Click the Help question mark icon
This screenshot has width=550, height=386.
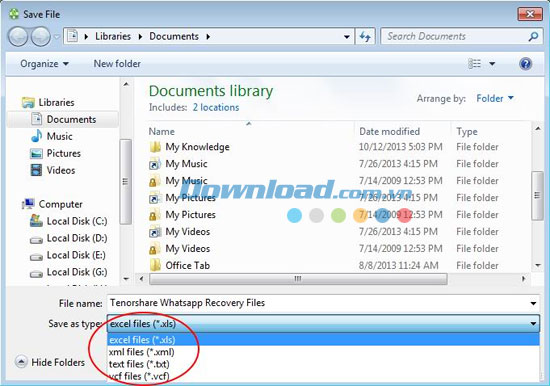[525, 64]
